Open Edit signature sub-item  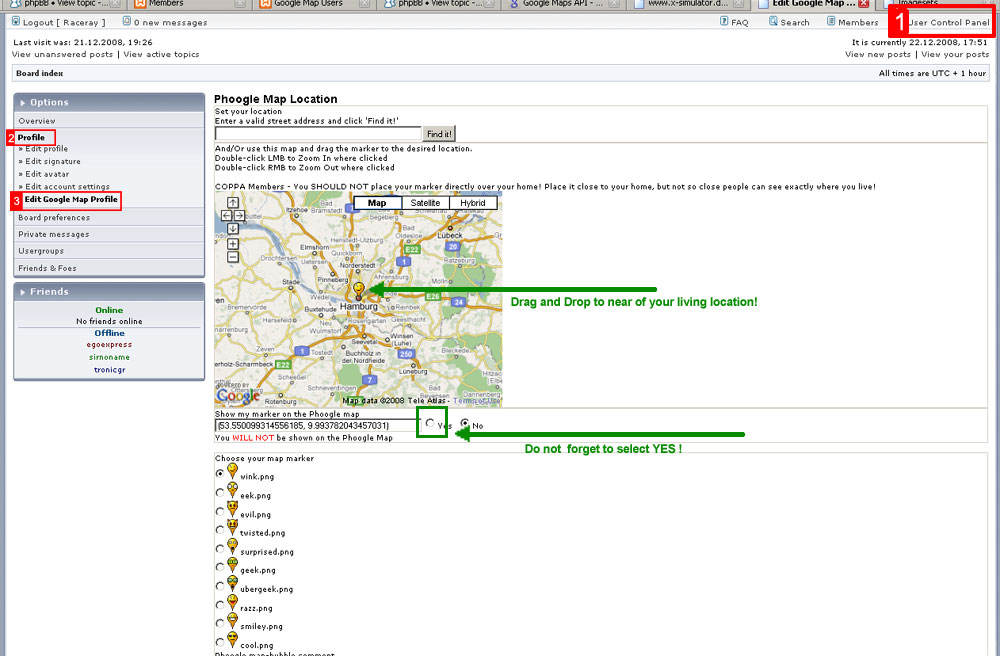[x=53, y=161]
